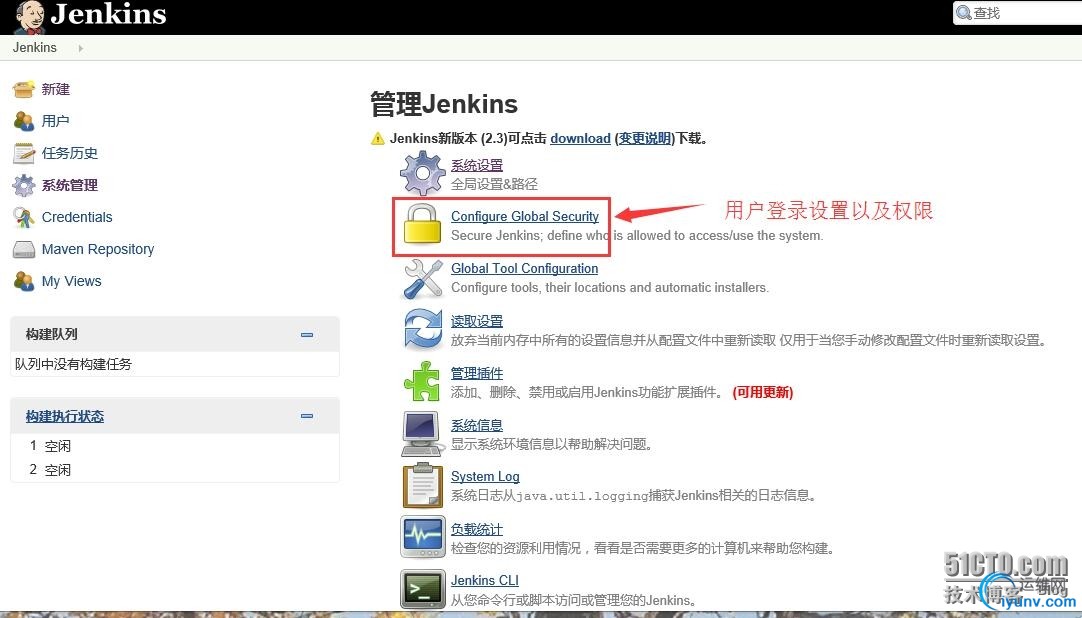Screen dimensions: 1082x618
Task: Open 新建 in the side menu
Action: (x=55, y=89)
